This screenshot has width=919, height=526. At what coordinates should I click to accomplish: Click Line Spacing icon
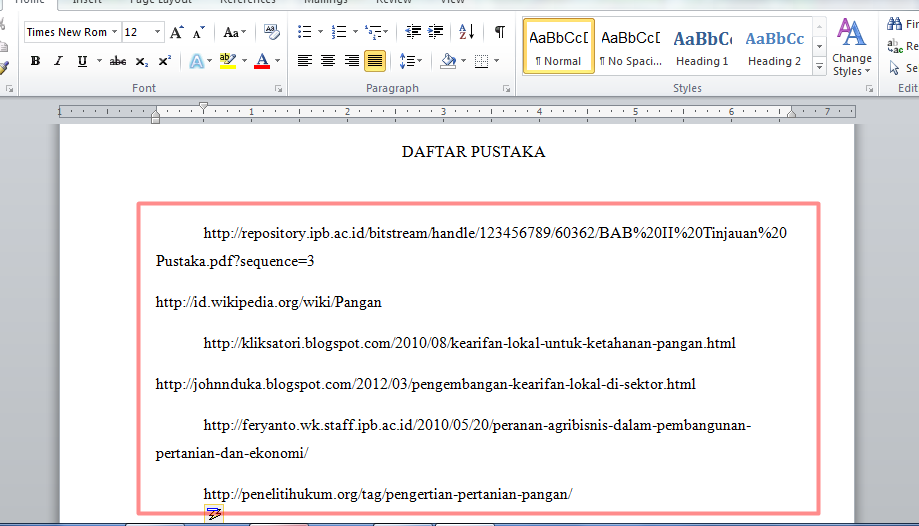[x=406, y=61]
